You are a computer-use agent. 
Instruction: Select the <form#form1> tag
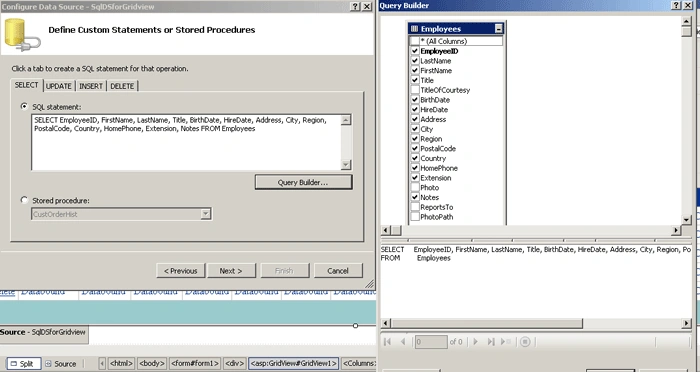click(195, 364)
